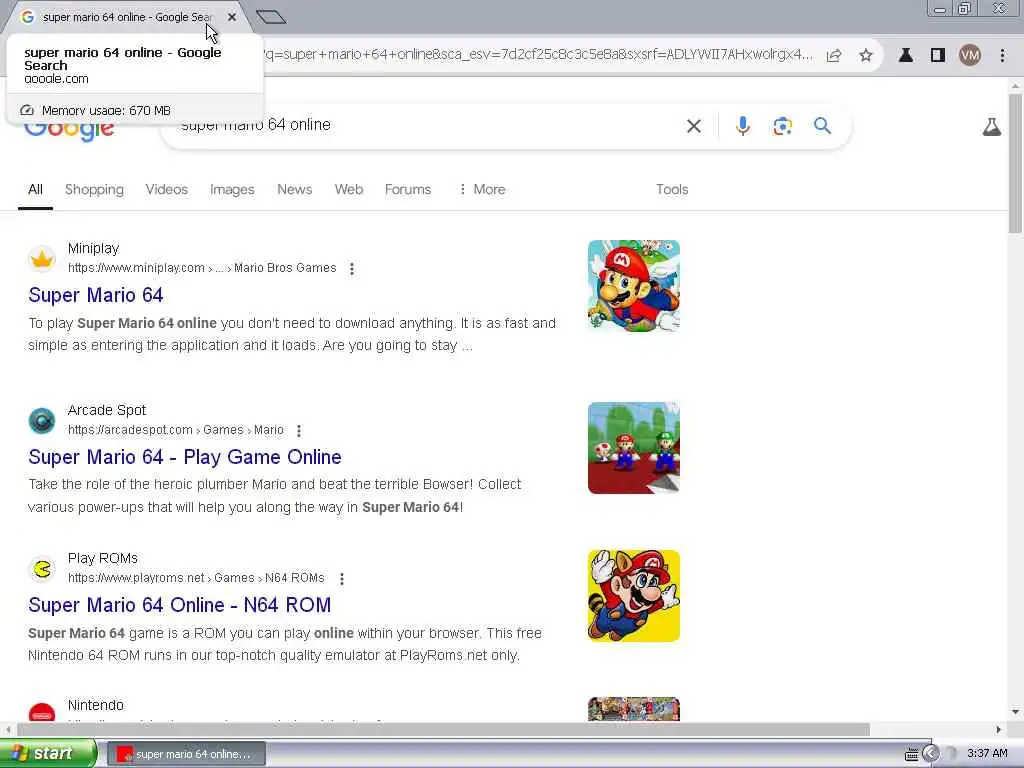Open Arcade Spot result options menu
This screenshot has width=1024, height=768.
pos(299,430)
